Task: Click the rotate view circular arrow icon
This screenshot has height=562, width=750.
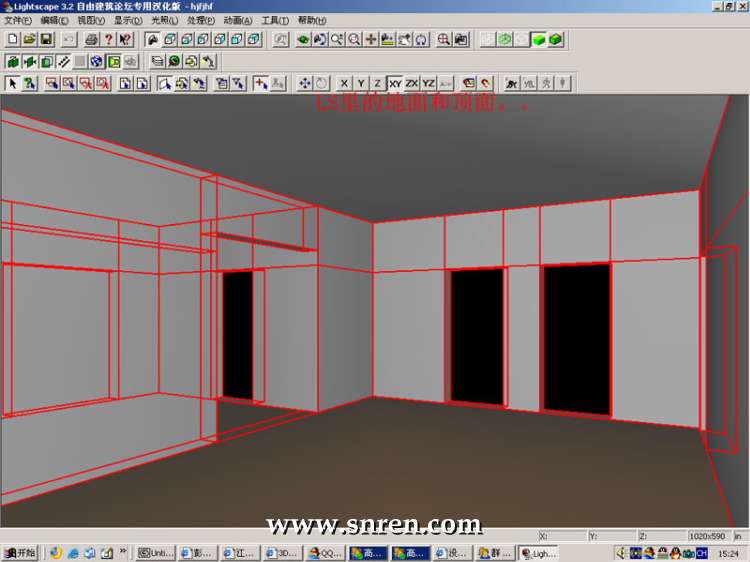Action: point(421,39)
